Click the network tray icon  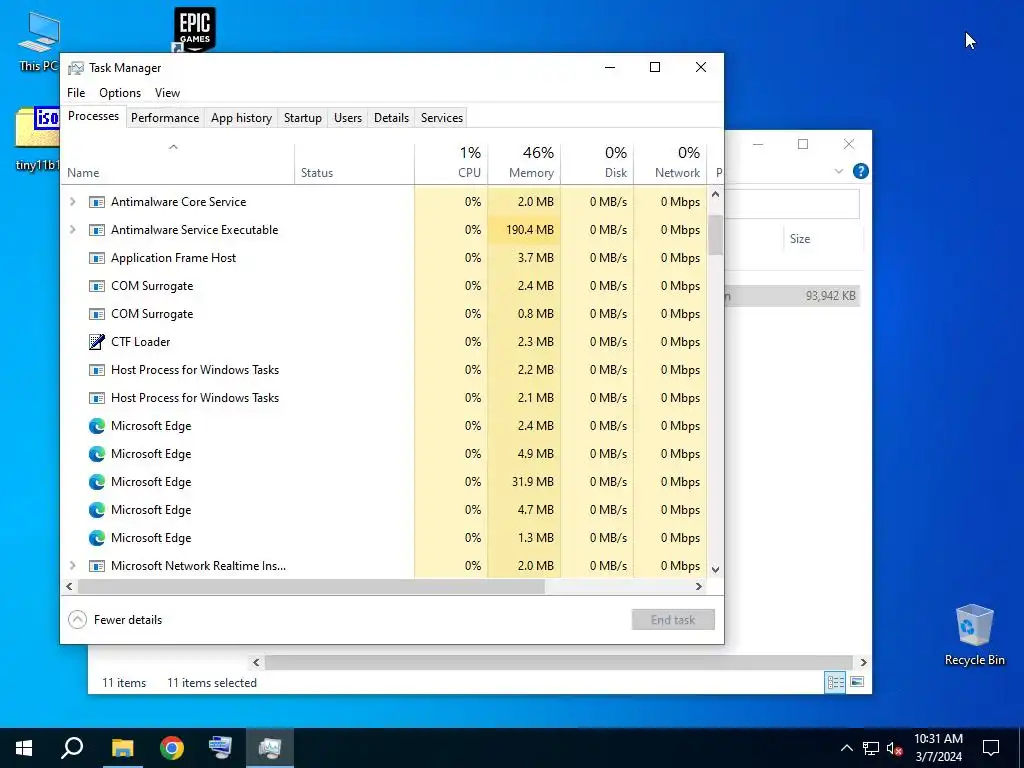(871, 748)
